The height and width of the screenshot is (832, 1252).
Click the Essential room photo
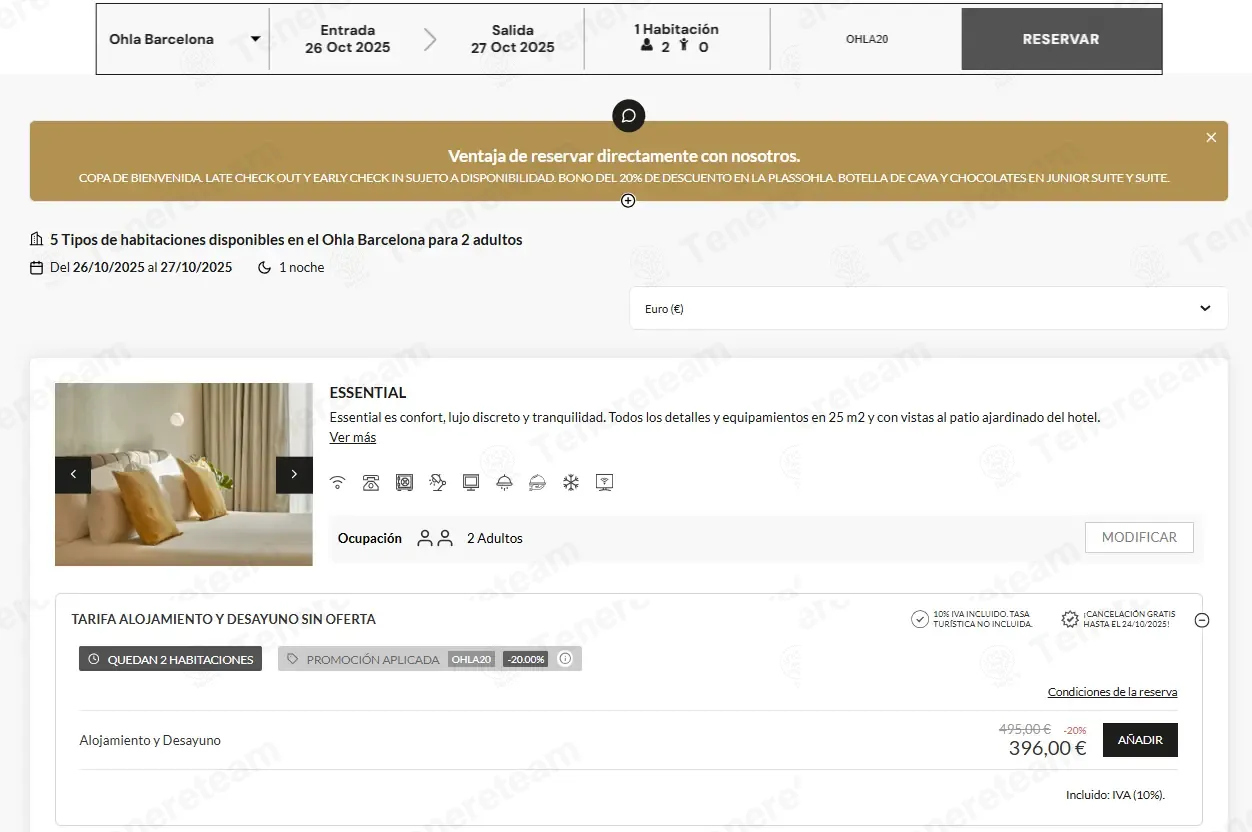pos(184,474)
